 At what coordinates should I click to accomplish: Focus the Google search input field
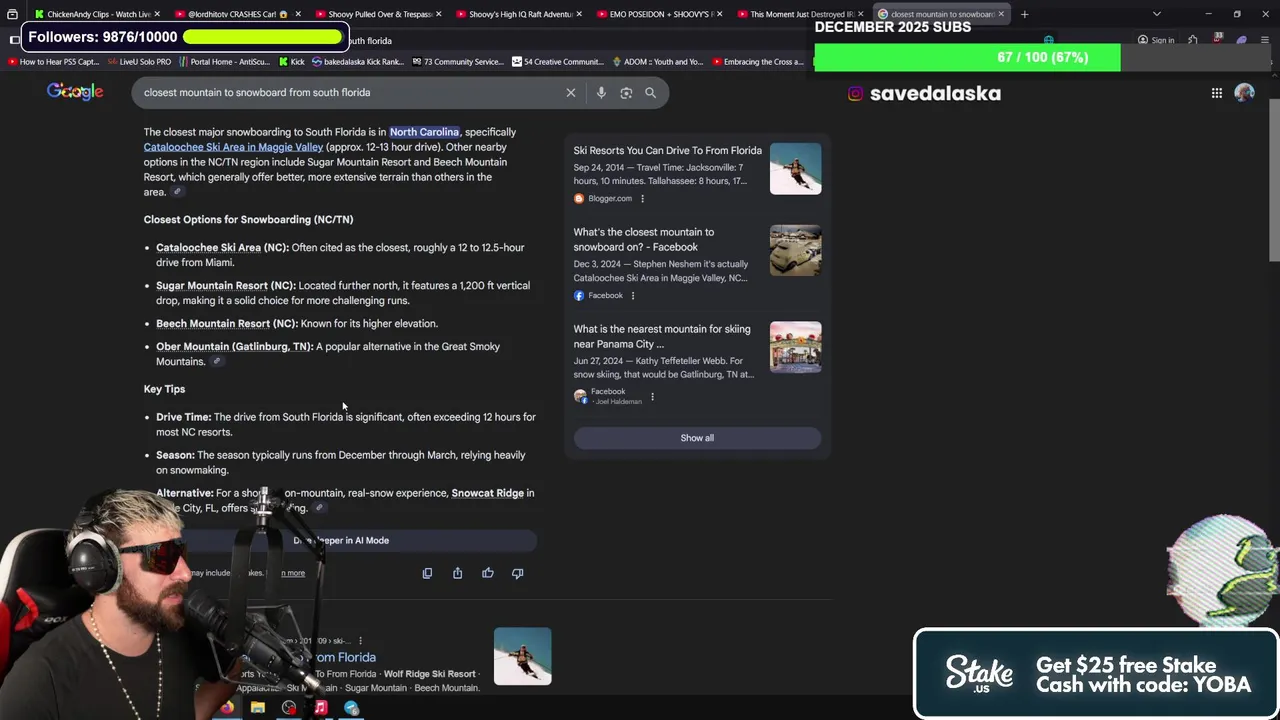point(350,93)
